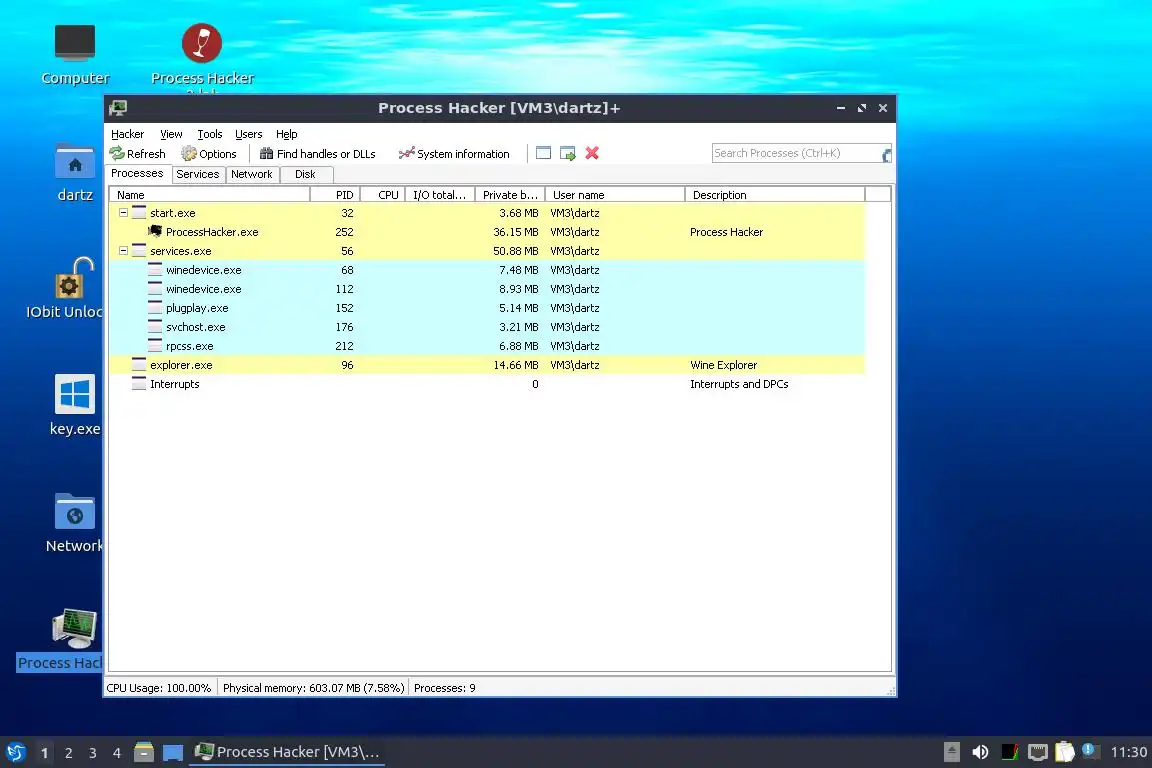
Task: Click the CPU Usage status bar entry
Action: pos(159,688)
